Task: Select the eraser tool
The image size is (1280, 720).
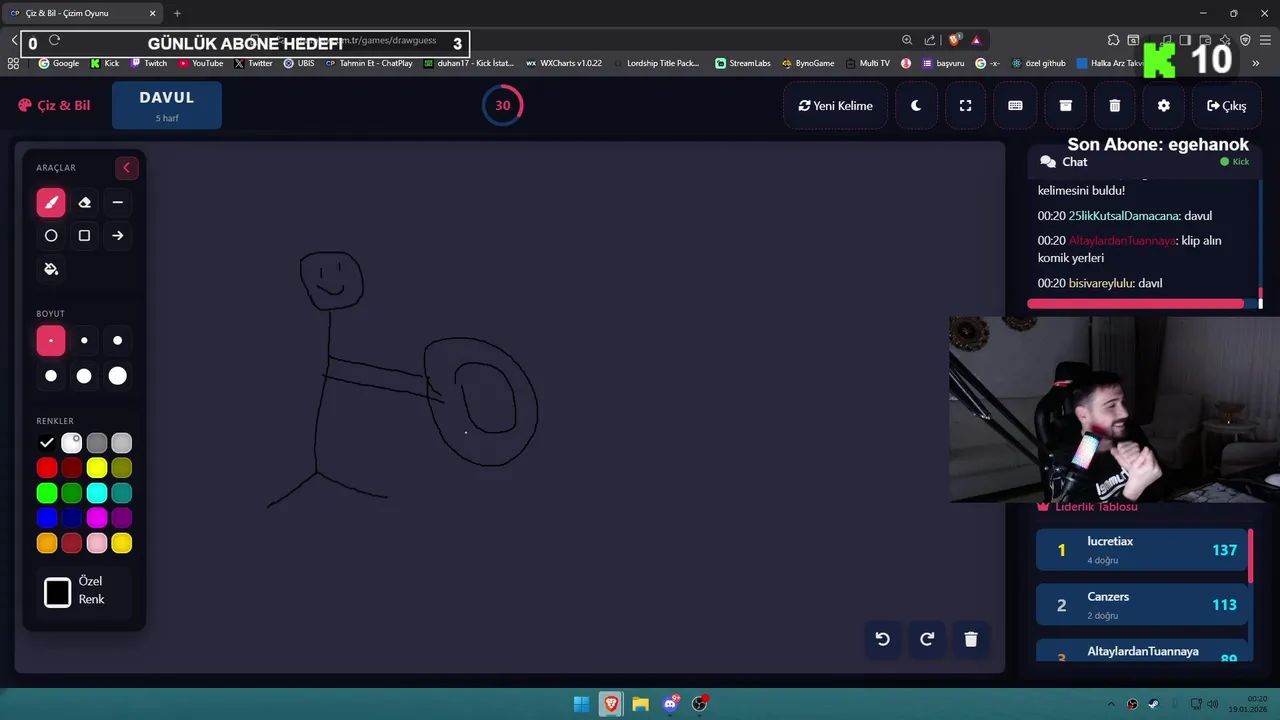Action: point(84,202)
